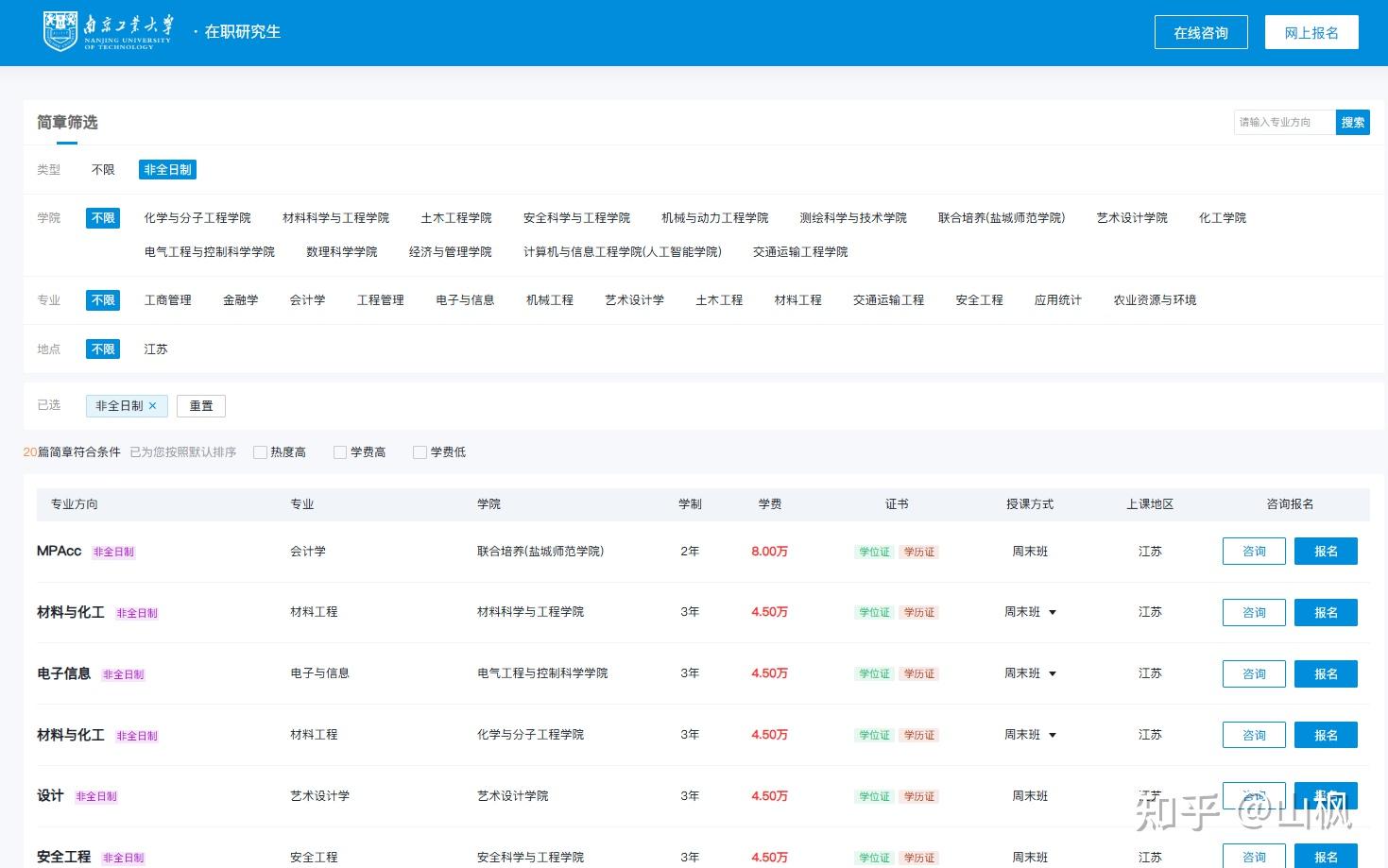This screenshot has width=1388, height=868.
Task: Click the 网上报名 online registration button
Action: 1311,32
